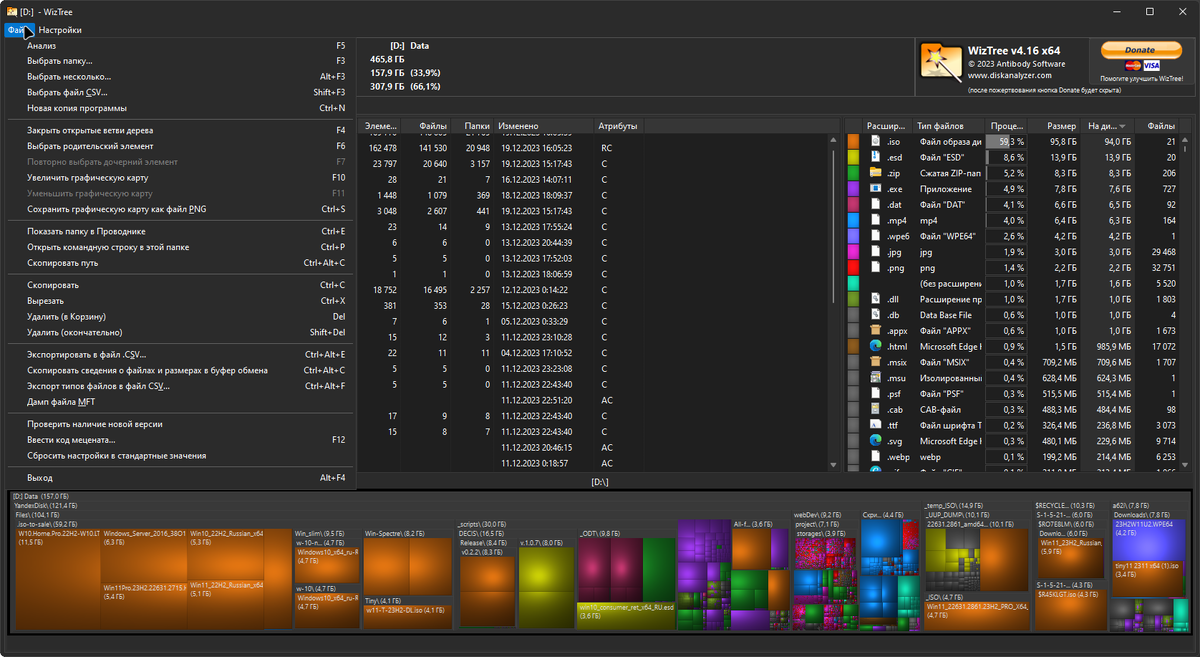Select 'Закрыть открытые ветви дерева'

(181, 130)
